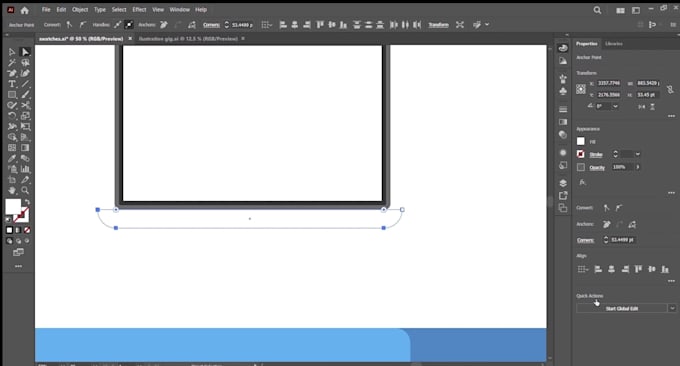Viewport: 680px width, 366px height.
Task: Expand the Opacity slider arrow
Action: tap(638, 167)
